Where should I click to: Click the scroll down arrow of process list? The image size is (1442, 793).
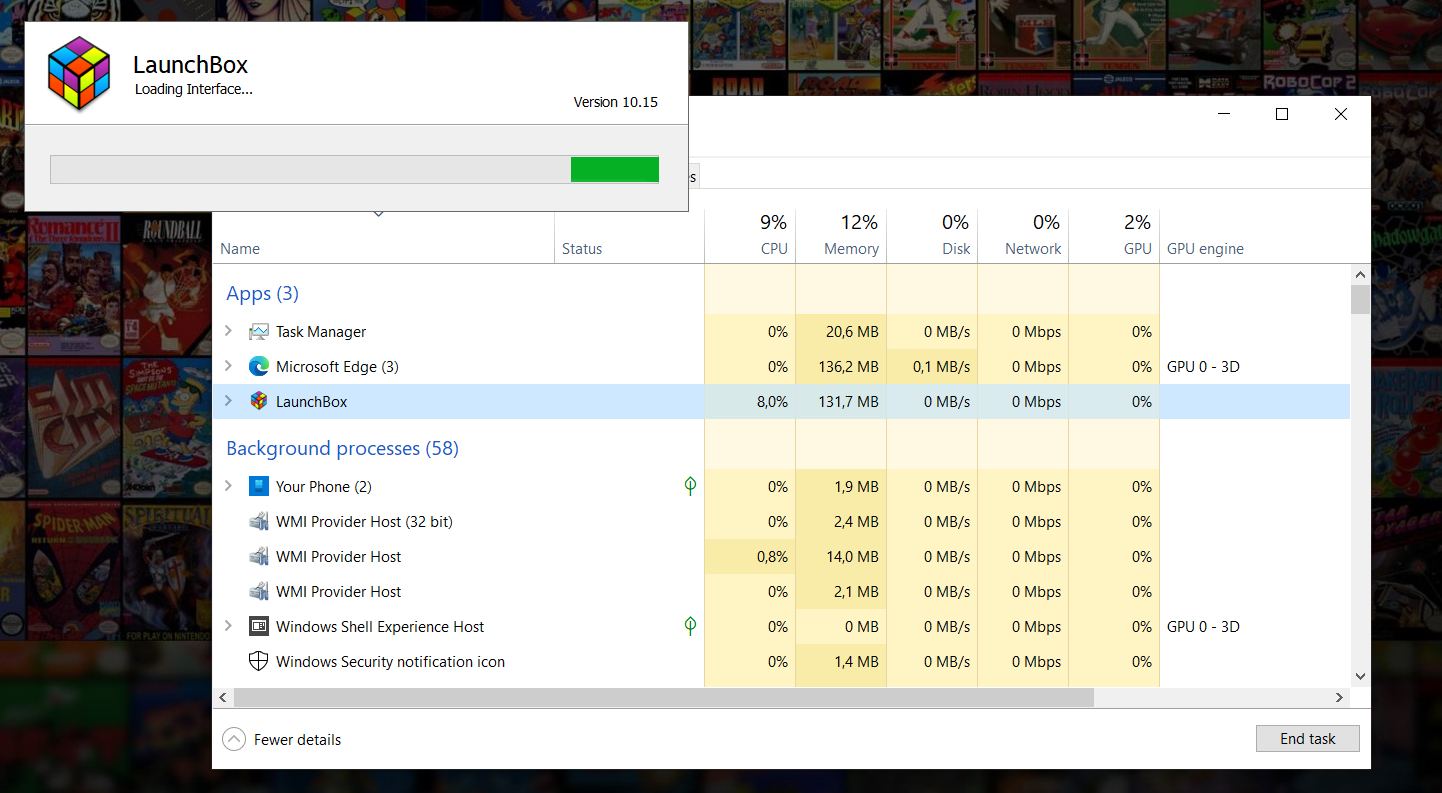[1360, 676]
